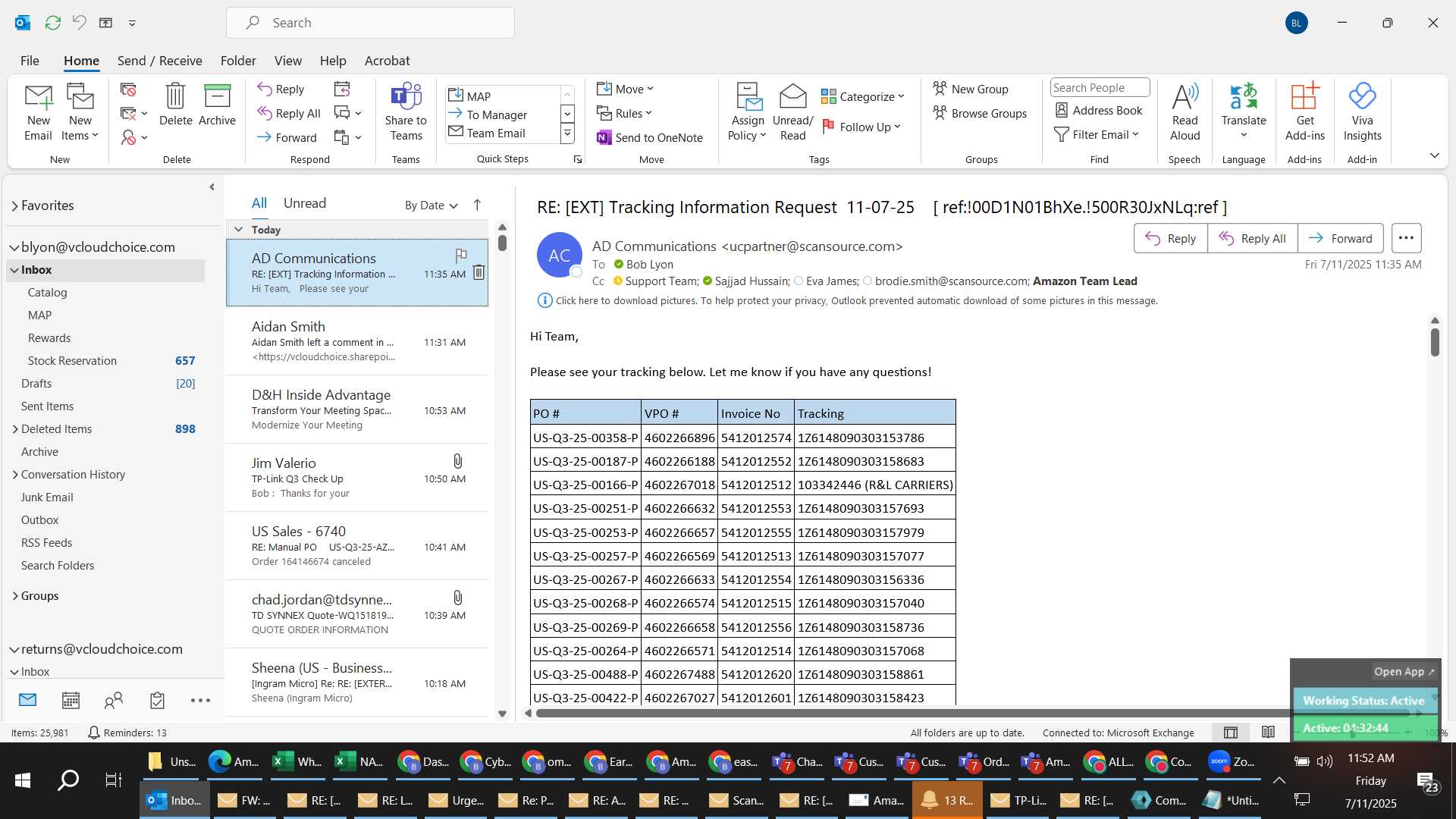The image size is (1456, 819).
Task: Expand the Favorites section
Action: click(14, 206)
